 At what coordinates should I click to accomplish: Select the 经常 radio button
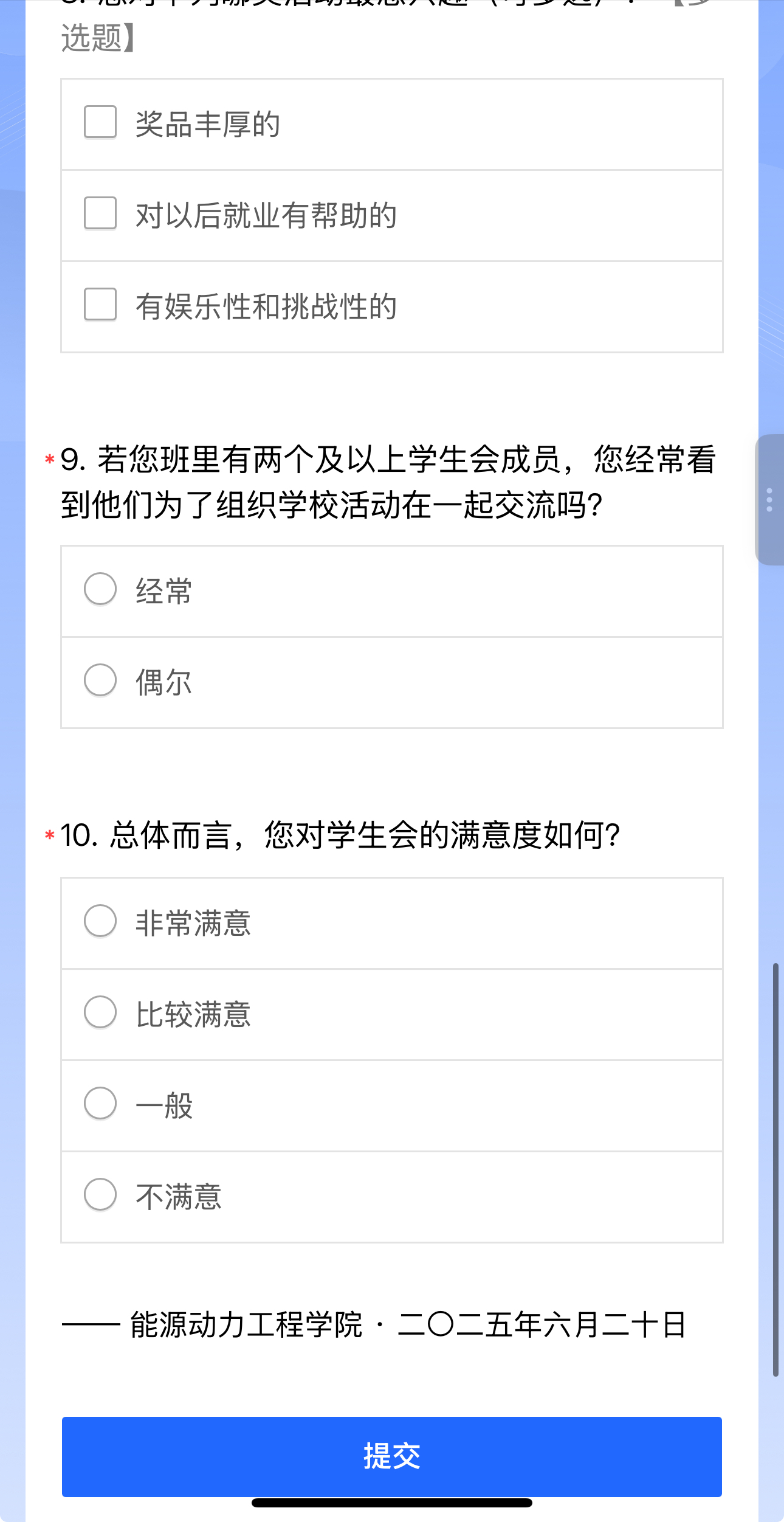[x=100, y=589]
